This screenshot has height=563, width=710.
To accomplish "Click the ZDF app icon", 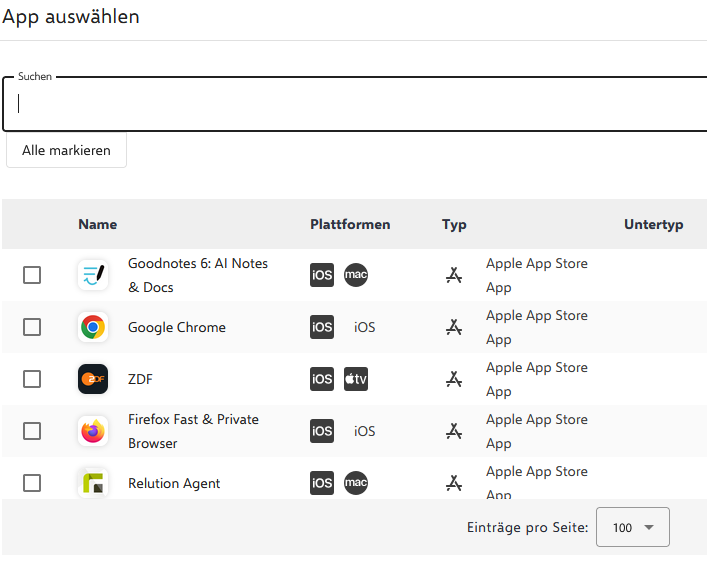I will click(x=93, y=379).
